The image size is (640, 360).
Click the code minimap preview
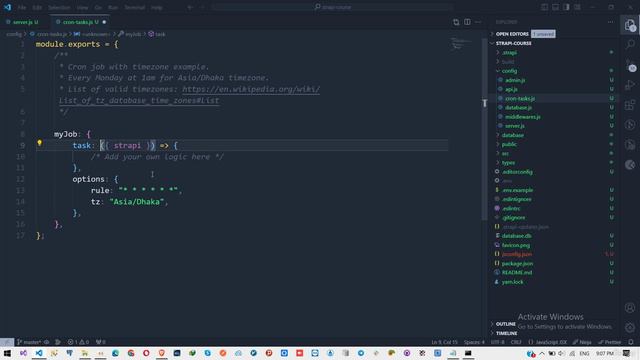tap(462, 44)
